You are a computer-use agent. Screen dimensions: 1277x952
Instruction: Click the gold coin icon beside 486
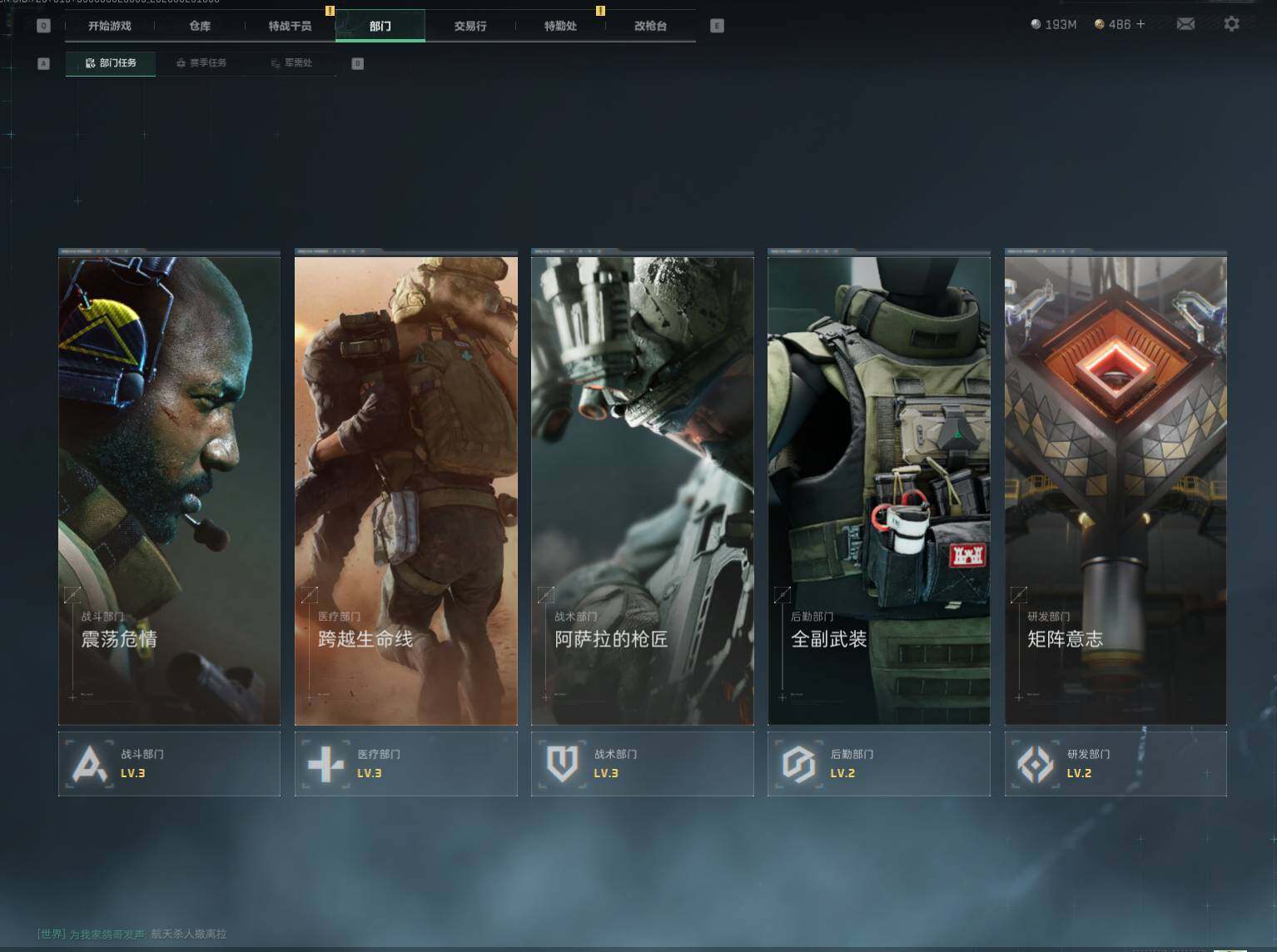pos(1100,24)
